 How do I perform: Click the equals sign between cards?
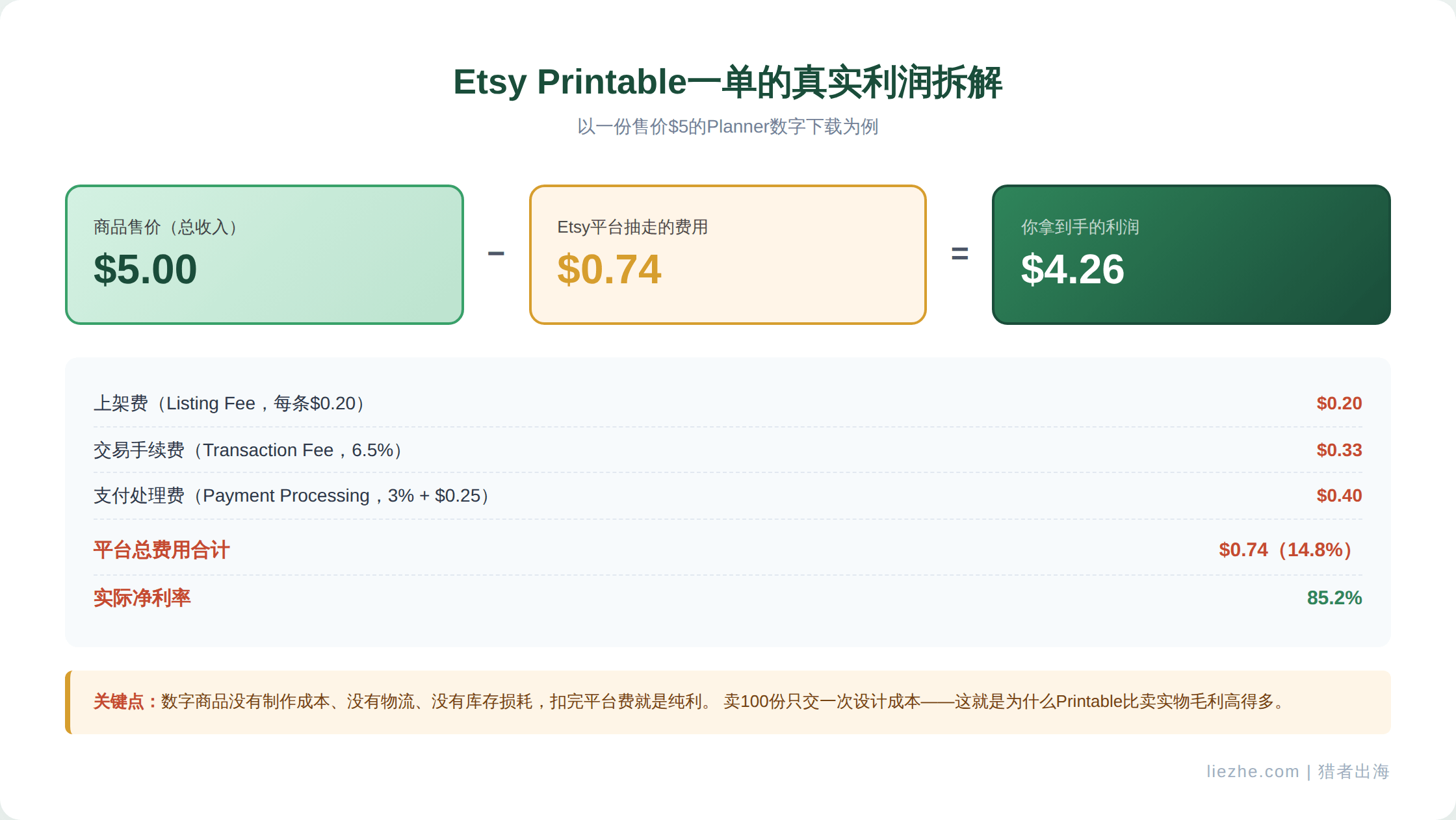pyautogui.click(x=959, y=253)
